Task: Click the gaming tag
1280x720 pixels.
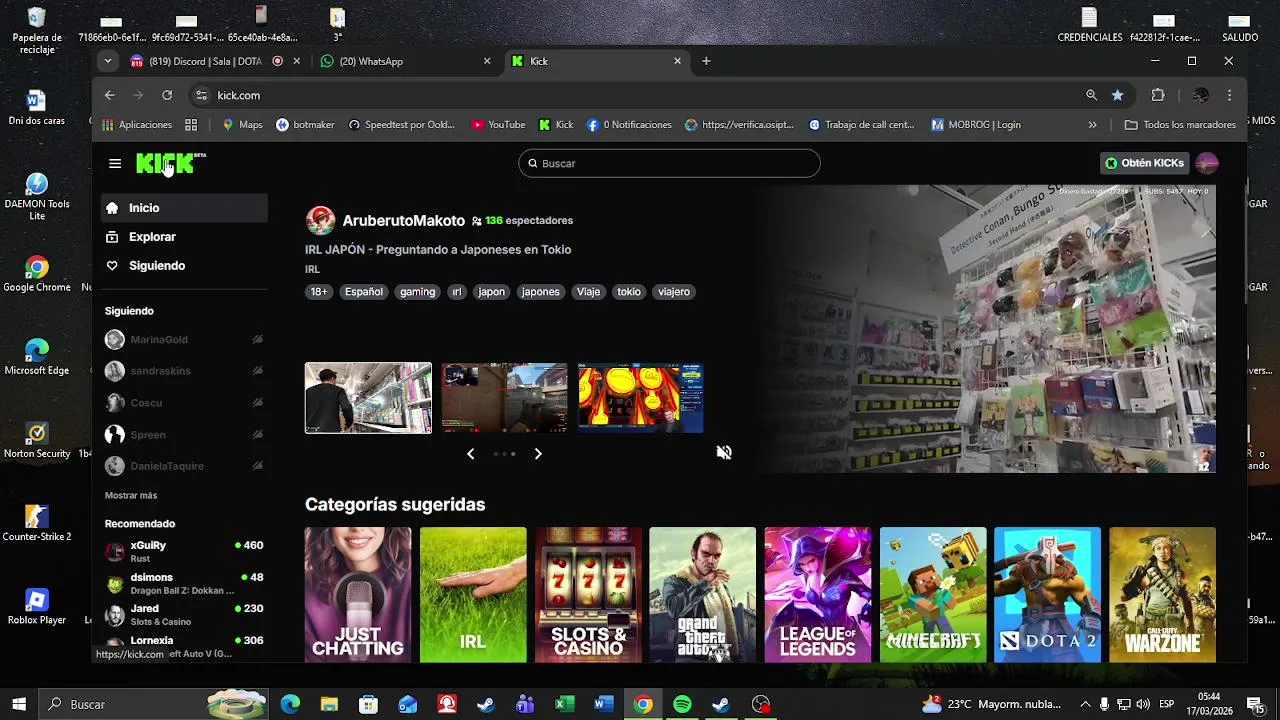Action: pyautogui.click(x=418, y=292)
